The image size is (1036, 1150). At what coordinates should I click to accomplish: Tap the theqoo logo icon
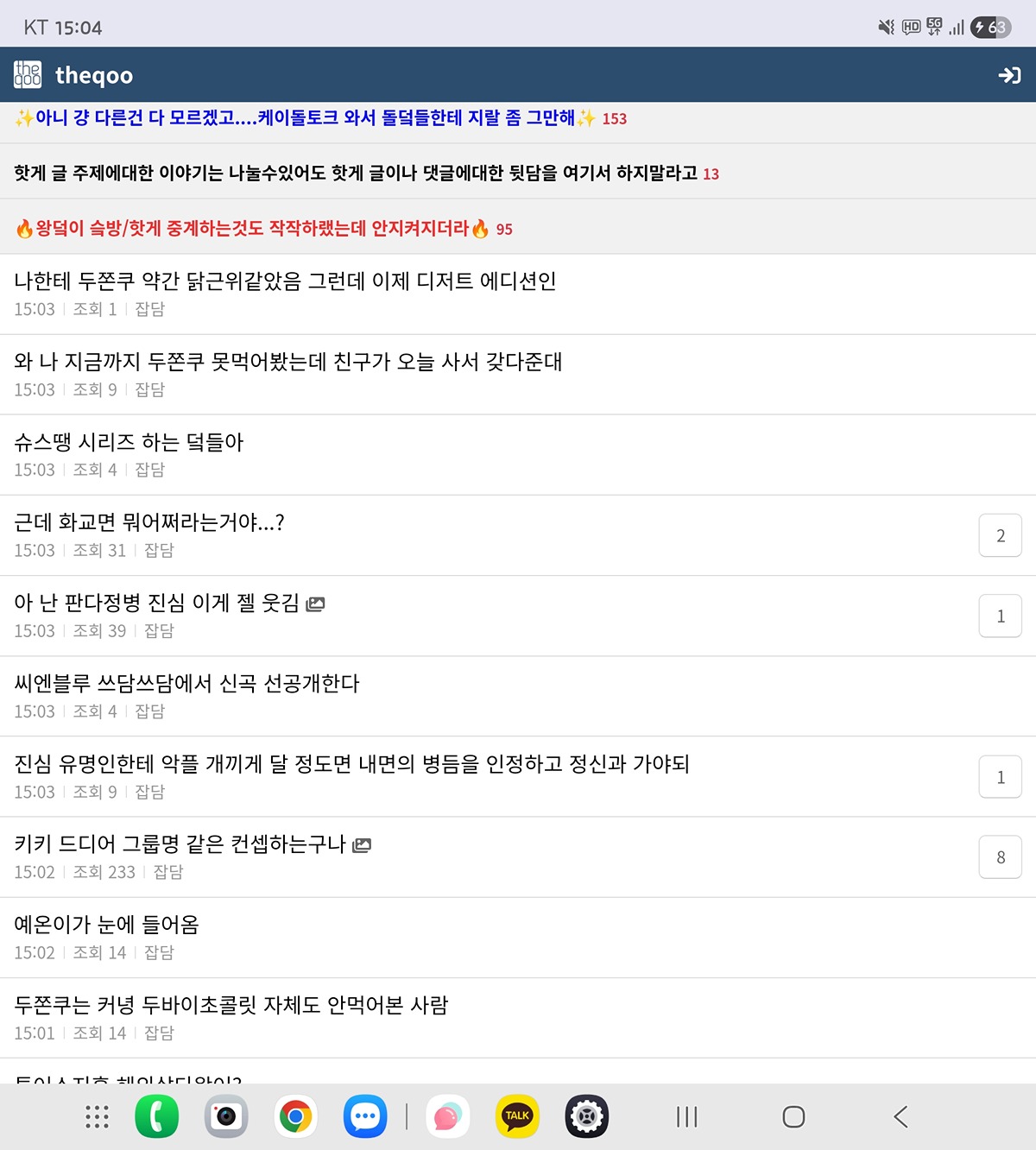[x=28, y=75]
